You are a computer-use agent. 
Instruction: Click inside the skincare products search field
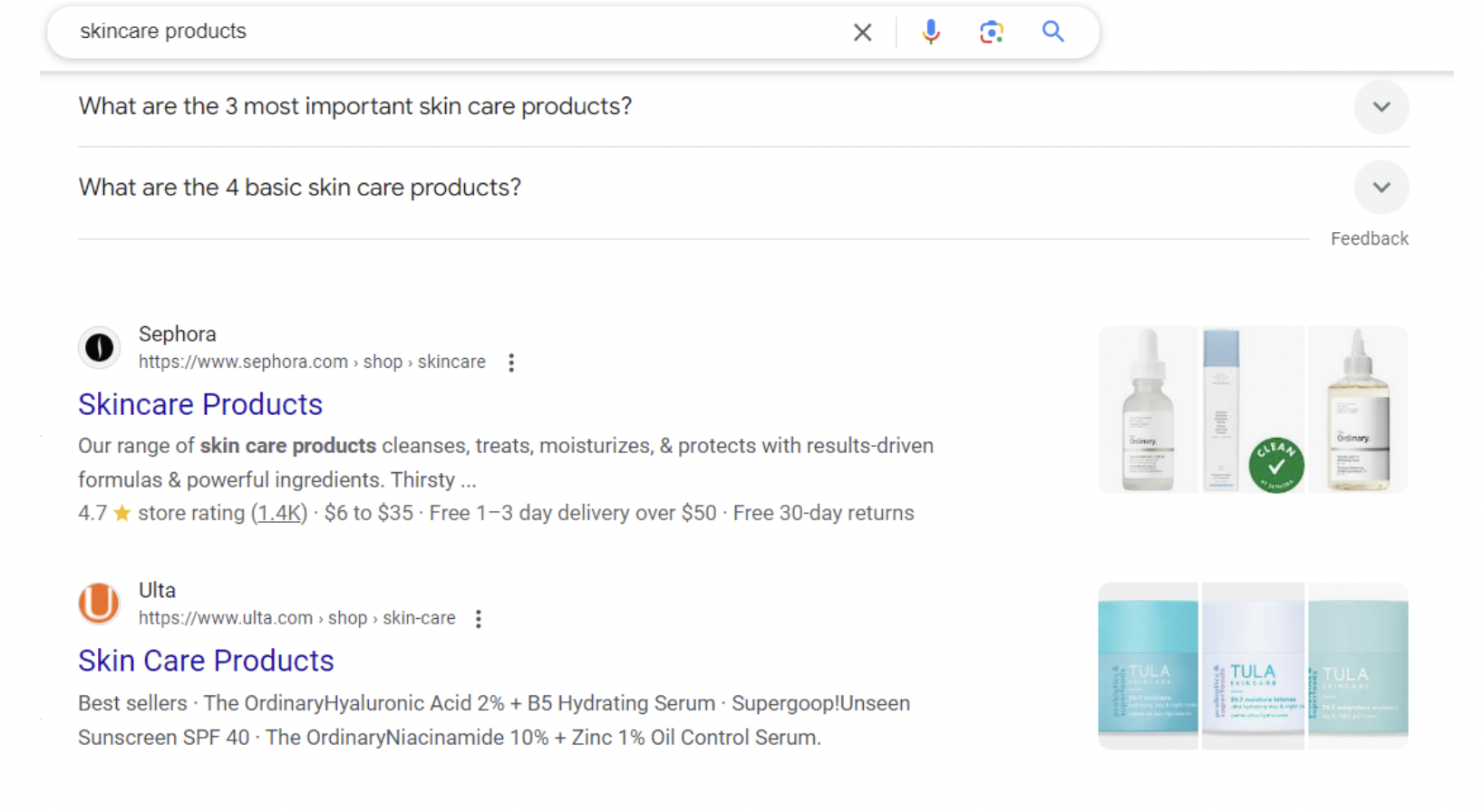[x=453, y=32]
